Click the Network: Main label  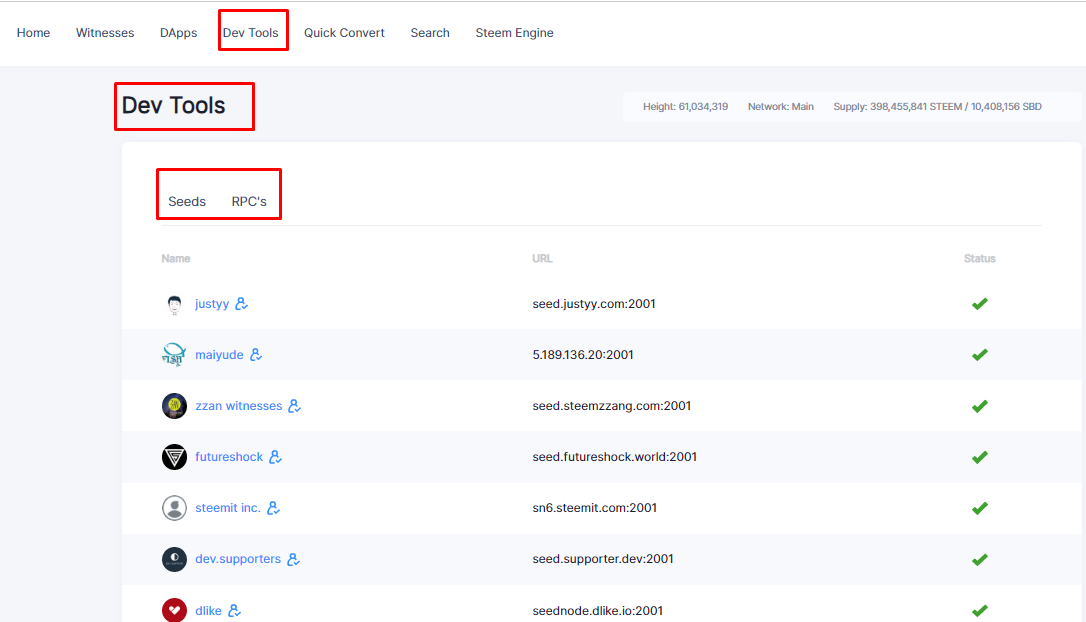click(781, 107)
